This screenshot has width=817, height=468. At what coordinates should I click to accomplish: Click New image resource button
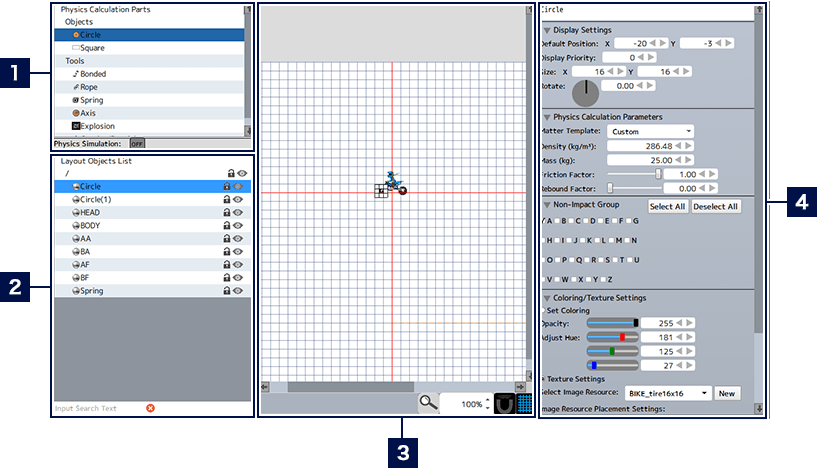[x=727, y=393]
